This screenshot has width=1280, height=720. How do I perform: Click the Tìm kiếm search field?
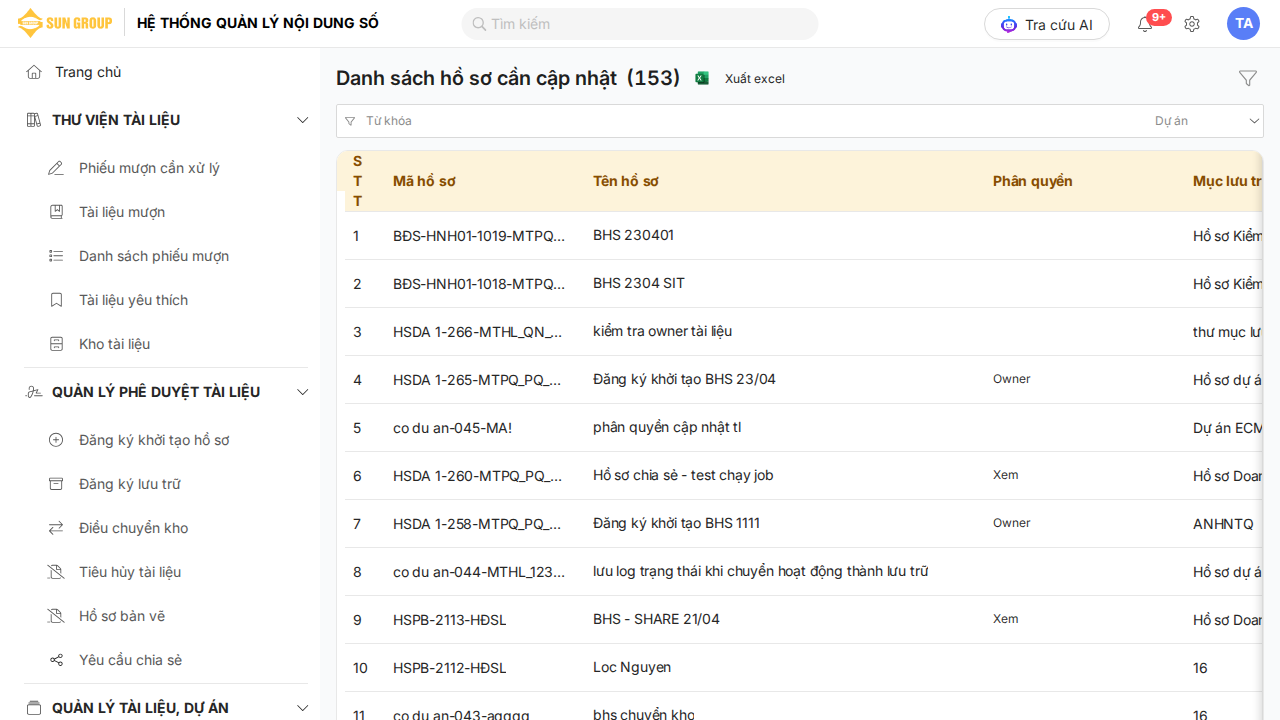[x=640, y=24]
